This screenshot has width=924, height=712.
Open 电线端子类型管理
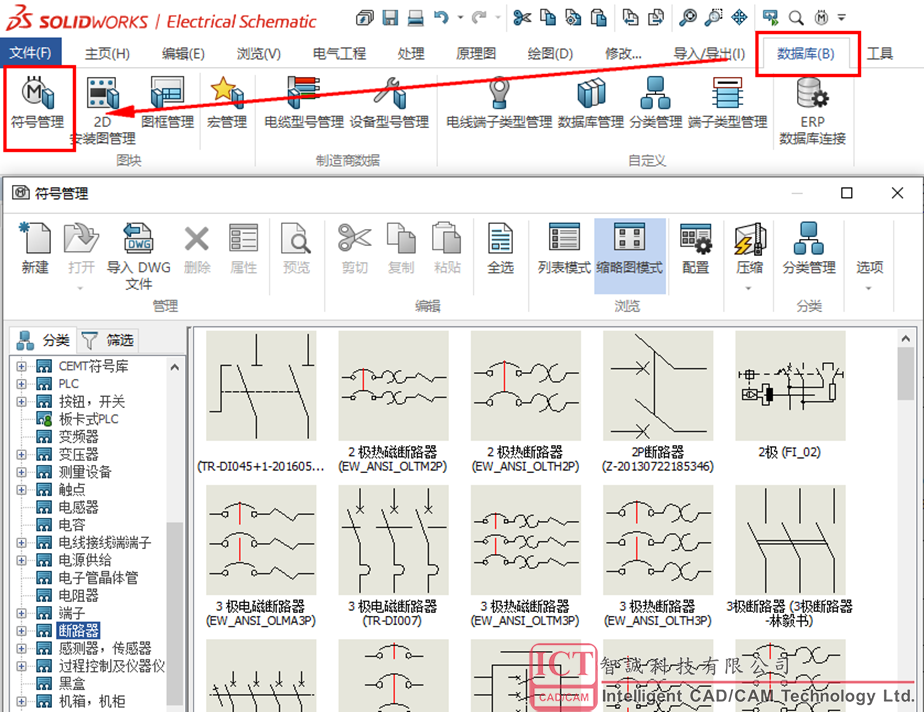tap(499, 103)
